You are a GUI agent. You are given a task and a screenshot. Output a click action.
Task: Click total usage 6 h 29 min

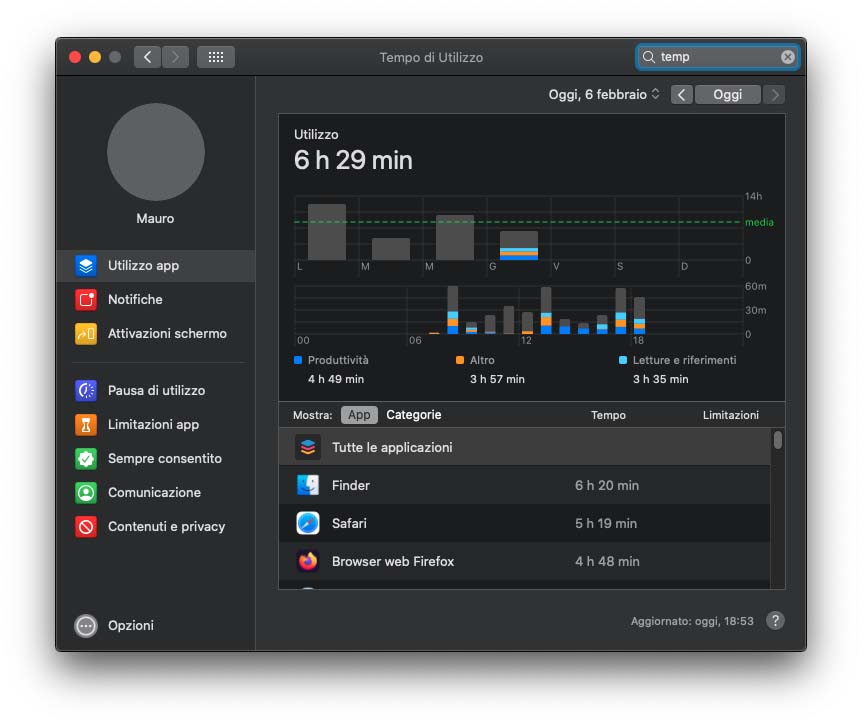tap(353, 161)
